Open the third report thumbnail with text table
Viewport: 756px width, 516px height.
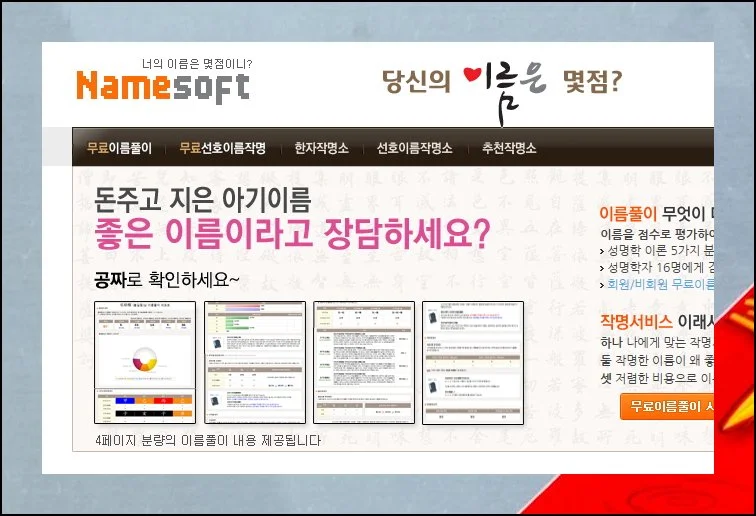pyautogui.click(x=363, y=362)
